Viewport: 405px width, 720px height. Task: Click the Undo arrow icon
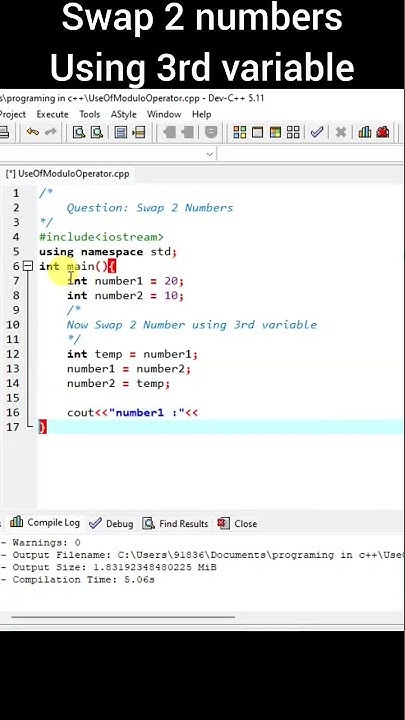33,132
